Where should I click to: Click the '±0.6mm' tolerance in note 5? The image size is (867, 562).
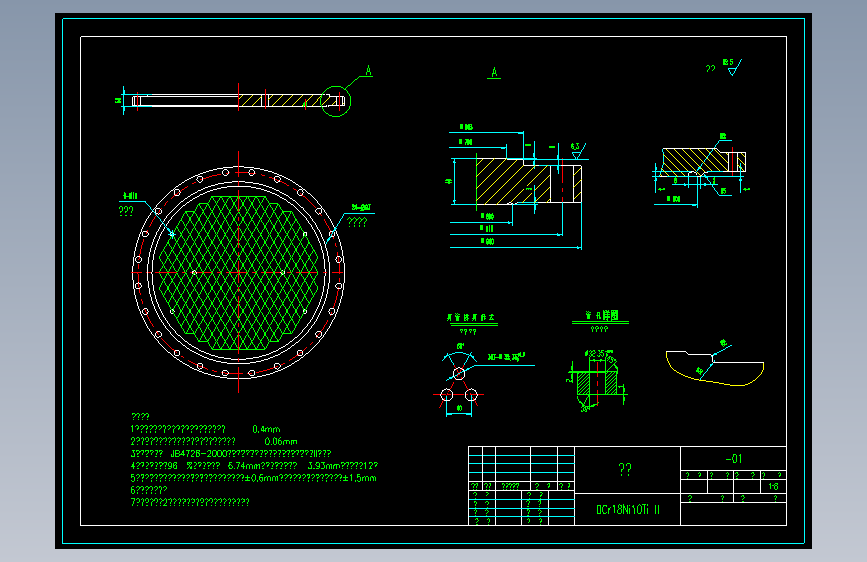pos(262,478)
